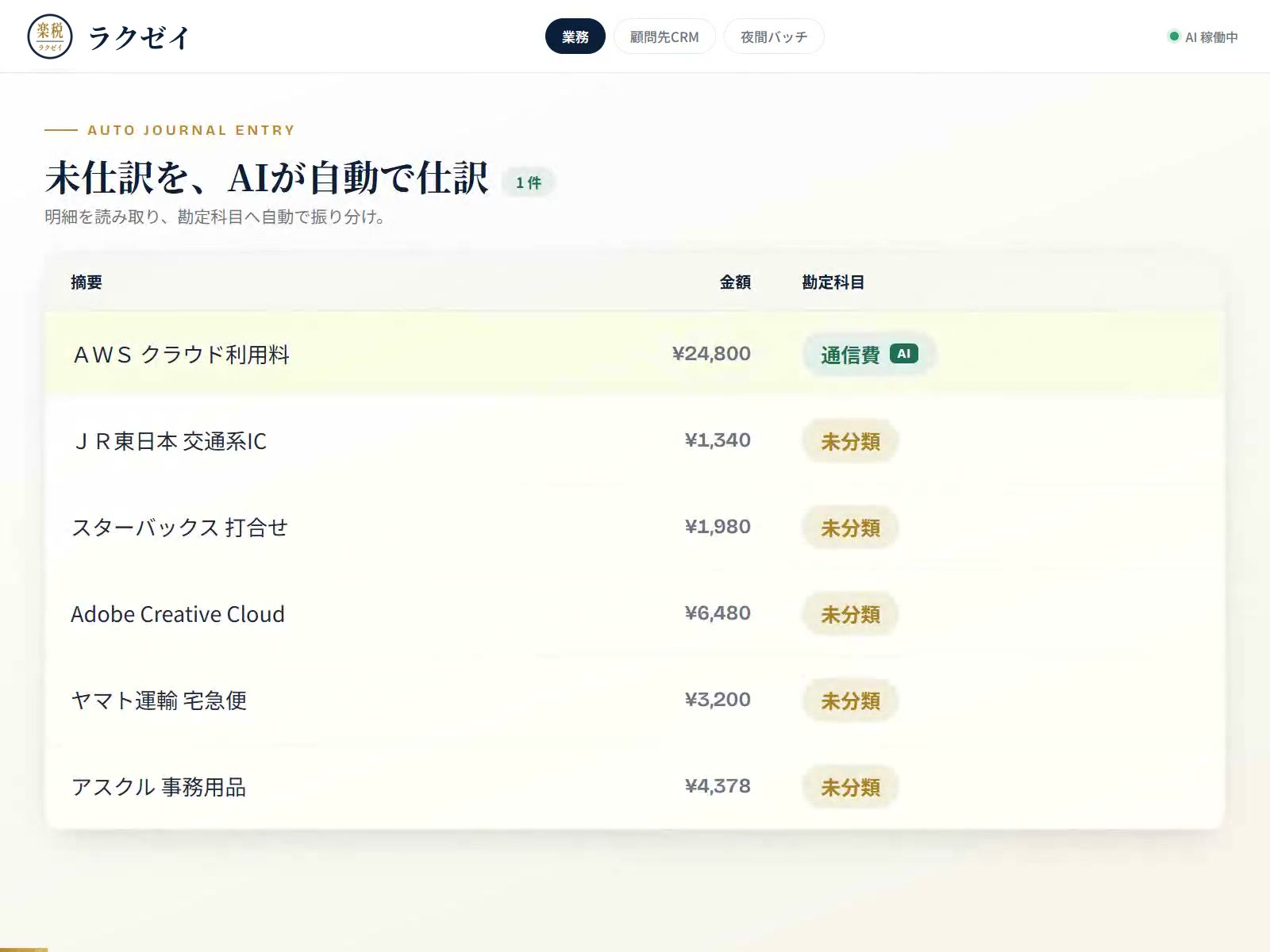This screenshot has height=952, width=1270.
Task: Click the ¥6,480 amount
Action: click(x=718, y=613)
